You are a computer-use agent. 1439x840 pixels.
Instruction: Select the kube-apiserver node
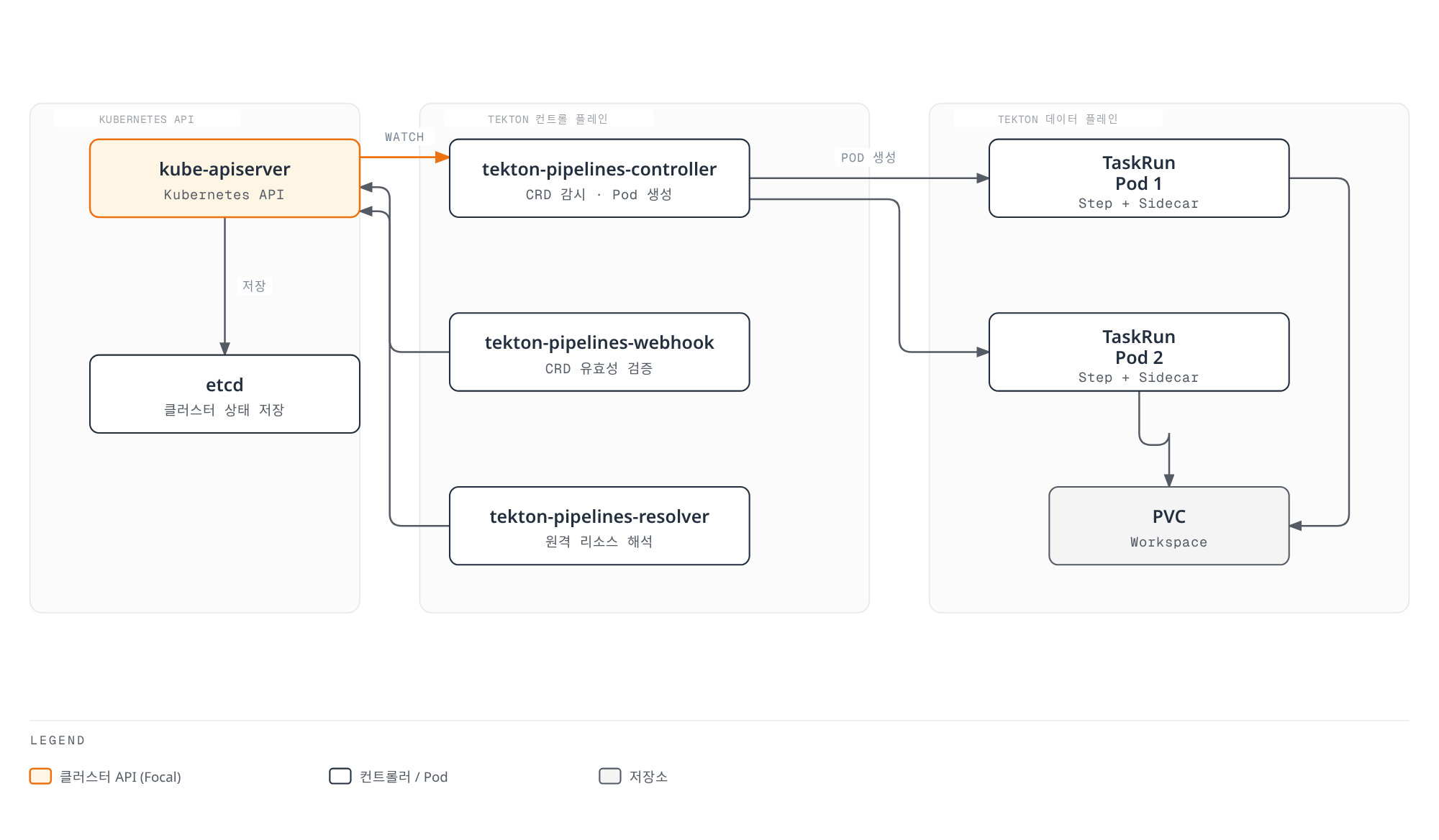click(x=224, y=178)
